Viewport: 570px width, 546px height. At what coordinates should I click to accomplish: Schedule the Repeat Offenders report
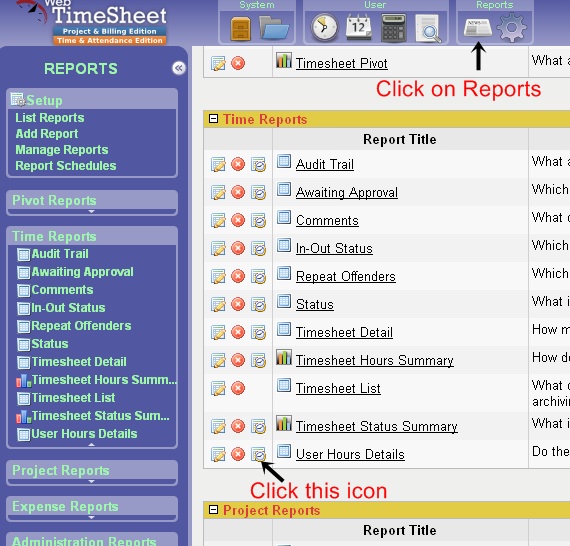[x=258, y=276]
